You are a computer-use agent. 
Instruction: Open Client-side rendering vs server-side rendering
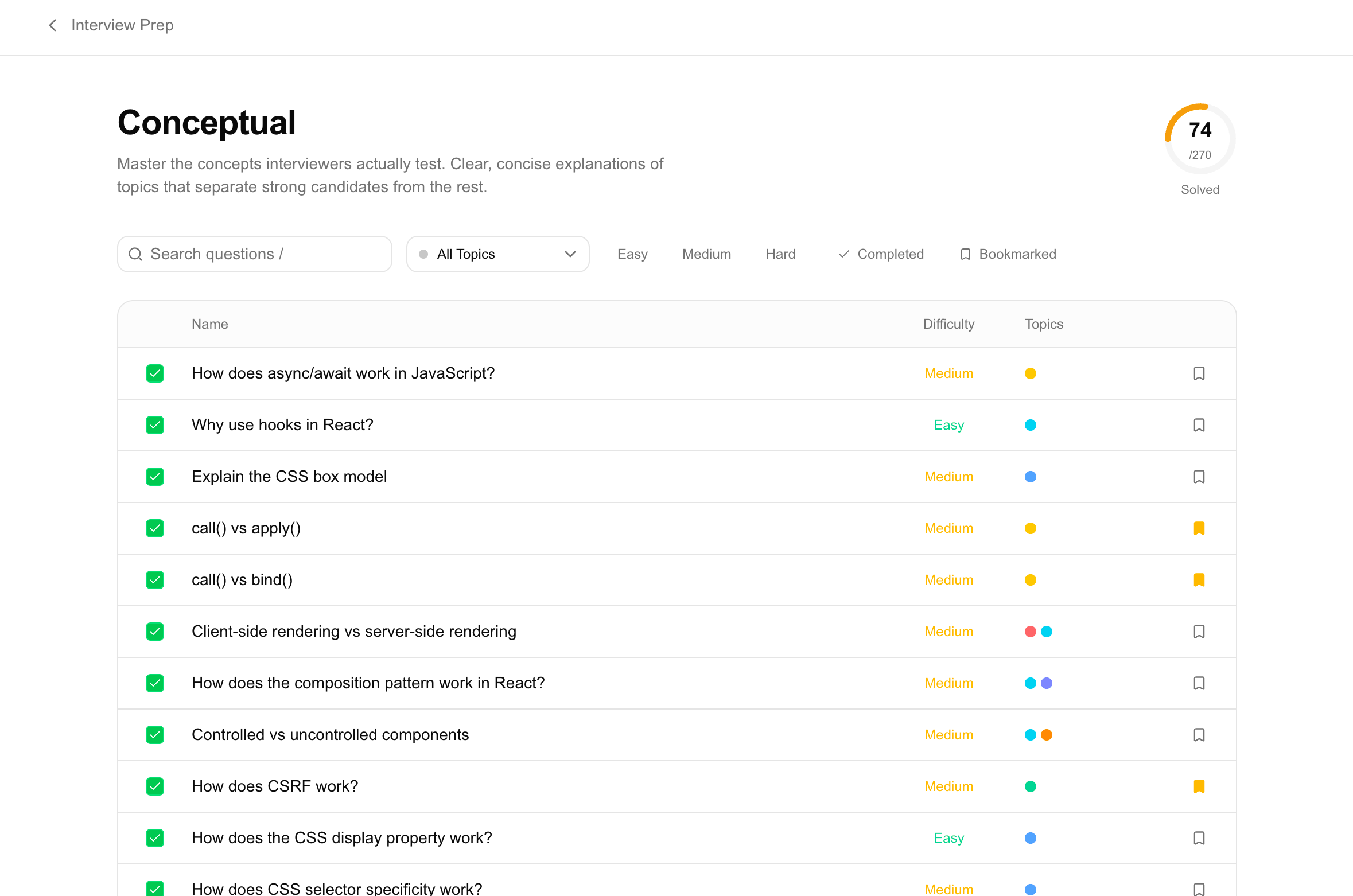click(x=354, y=632)
